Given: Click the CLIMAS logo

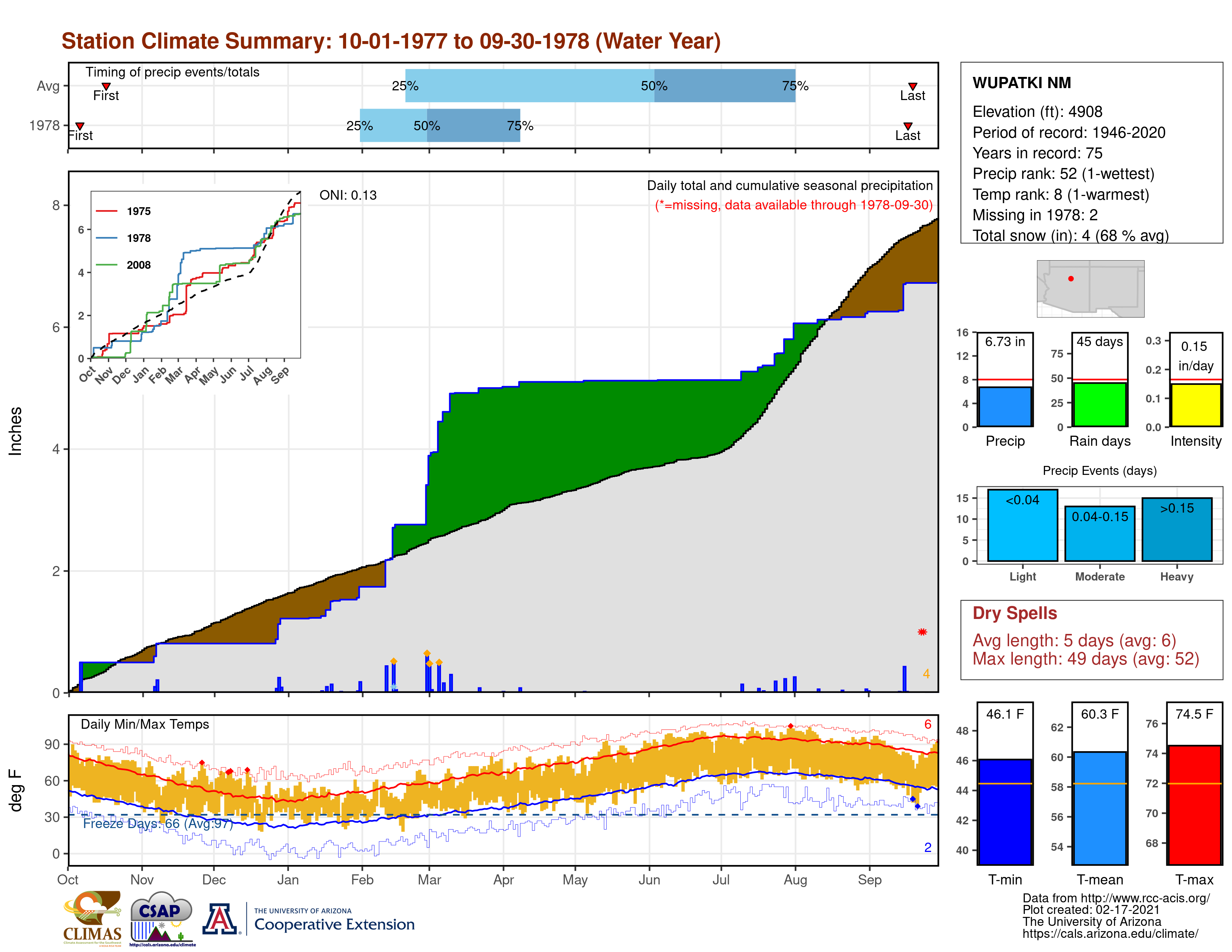Looking at the screenshot, I should click(92, 918).
